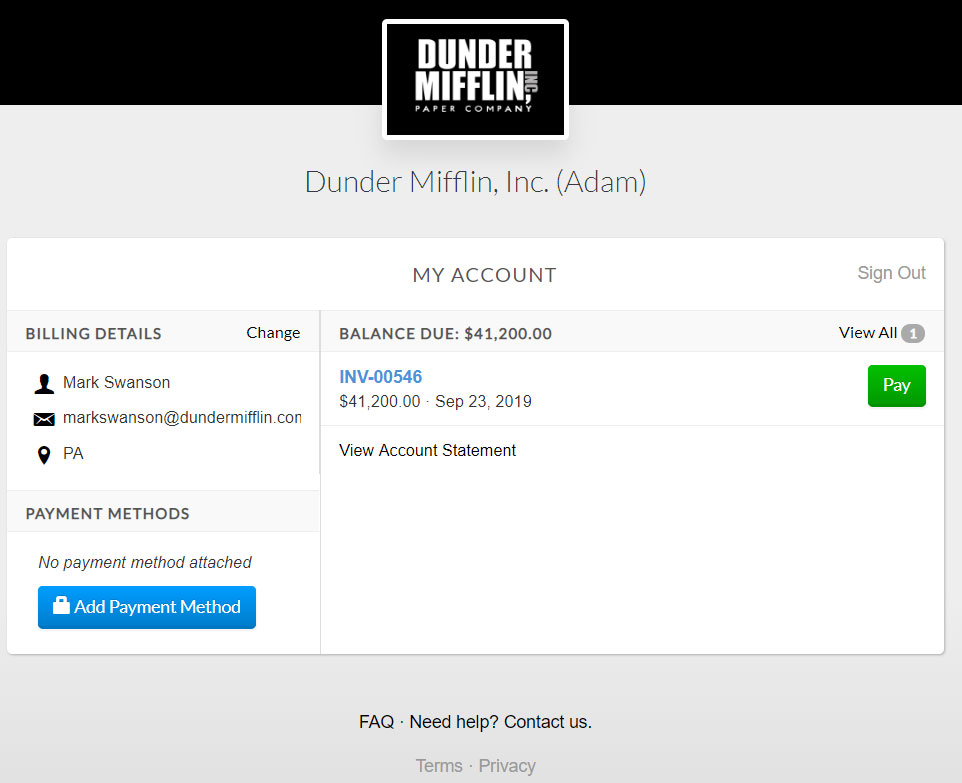This screenshot has height=783, width=962.
Task: Open the FAQ link in footer
Action: click(376, 722)
